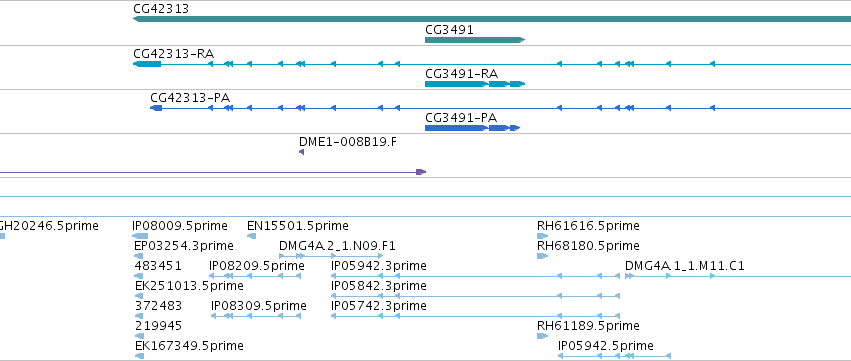Select the EK251013.5prime EST arrow

139,296
